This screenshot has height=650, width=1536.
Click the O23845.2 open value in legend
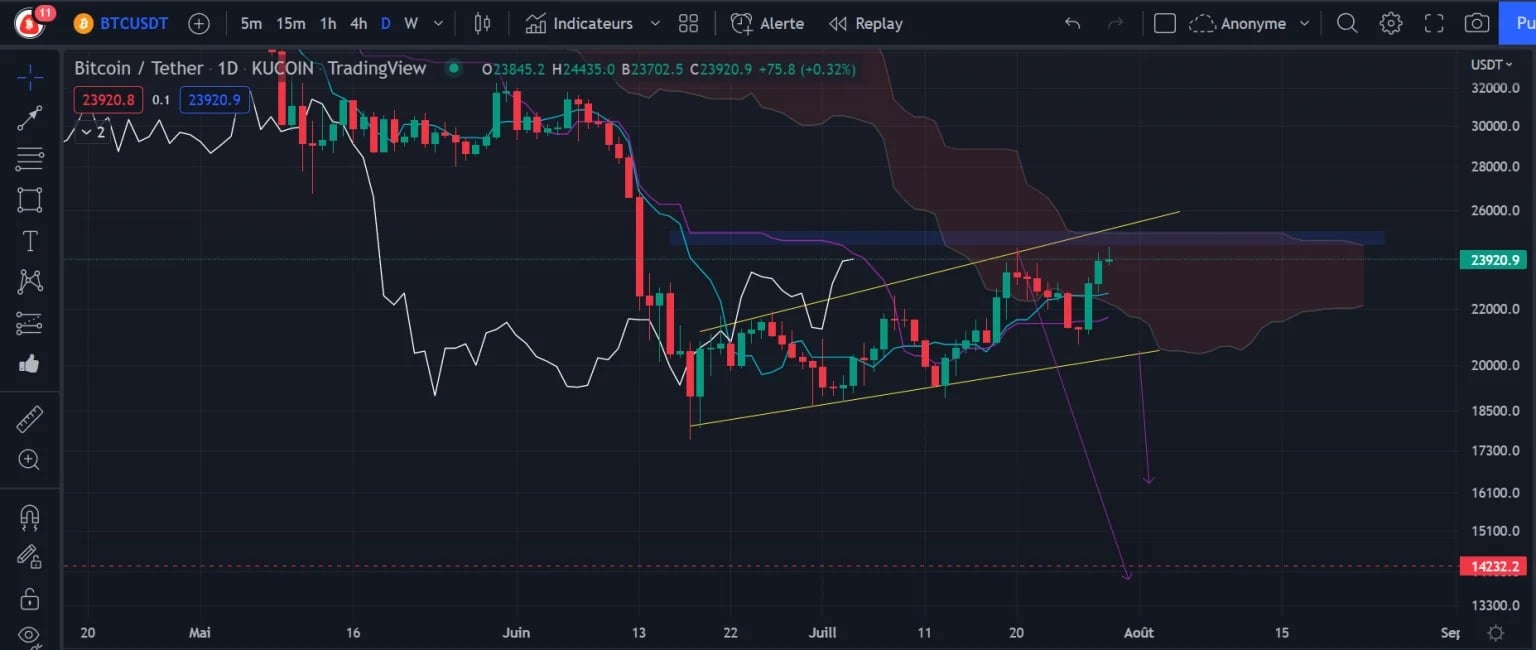[x=513, y=69]
